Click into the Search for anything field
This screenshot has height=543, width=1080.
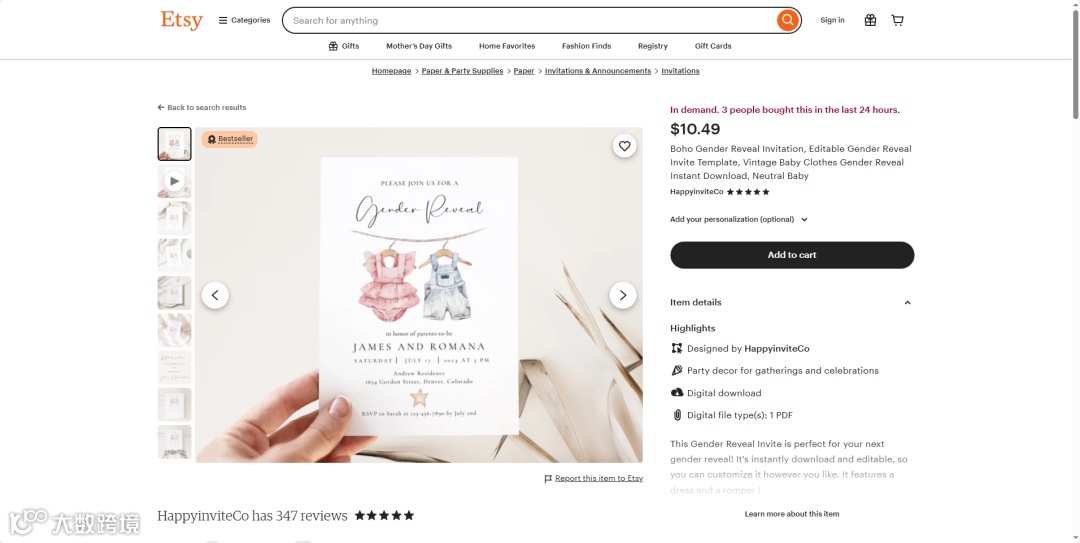530,21
